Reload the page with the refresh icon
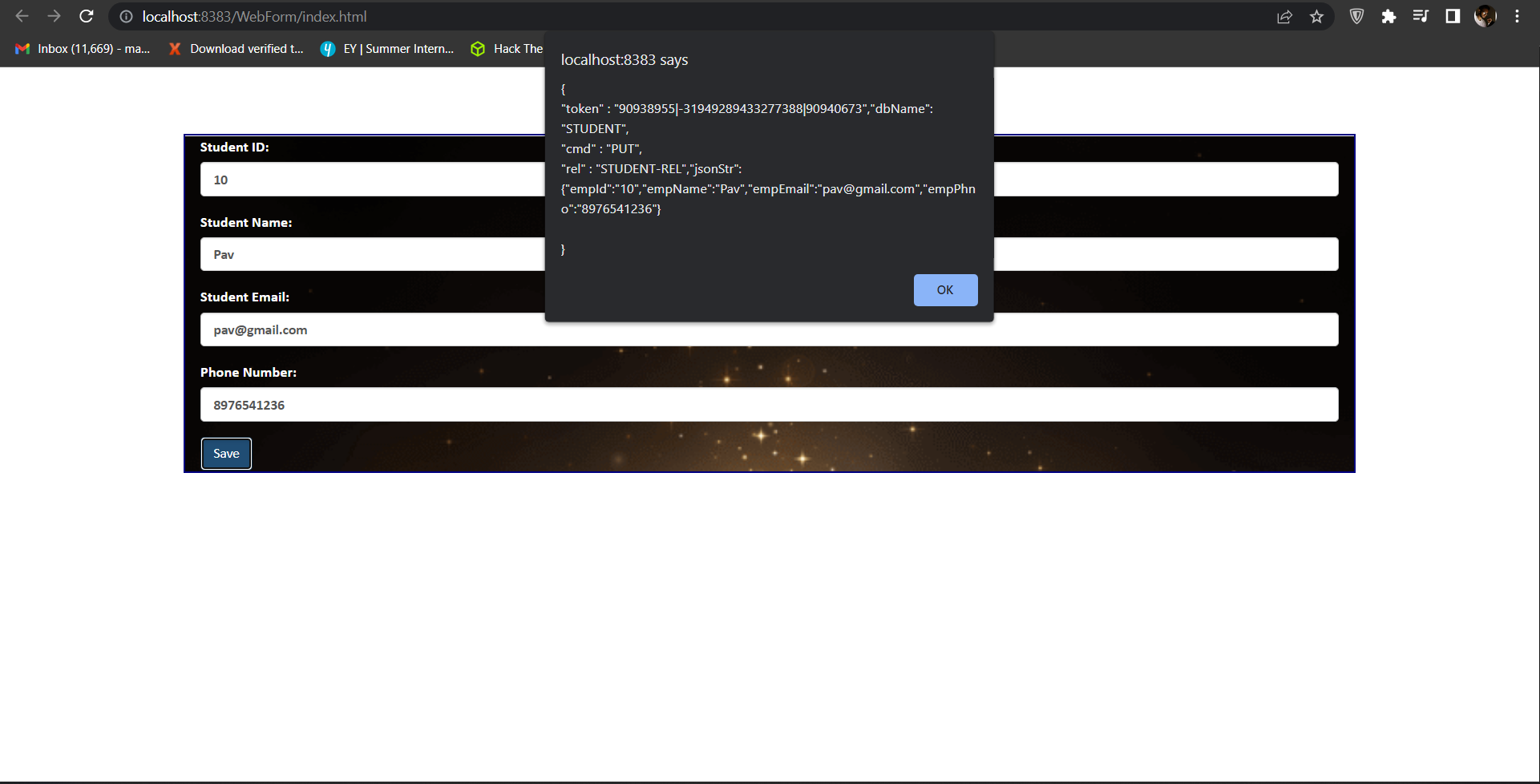1540x784 pixels. click(87, 16)
